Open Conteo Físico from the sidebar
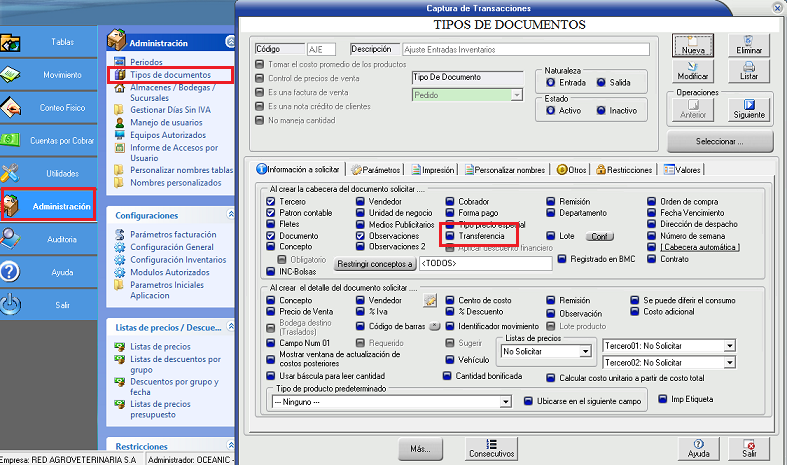Image resolution: width=787 pixels, height=465 pixels. coord(14,107)
